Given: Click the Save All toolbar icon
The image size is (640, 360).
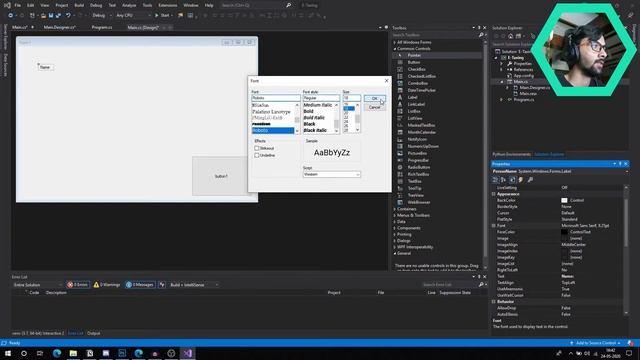Looking at the screenshot, I should pos(58,16).
